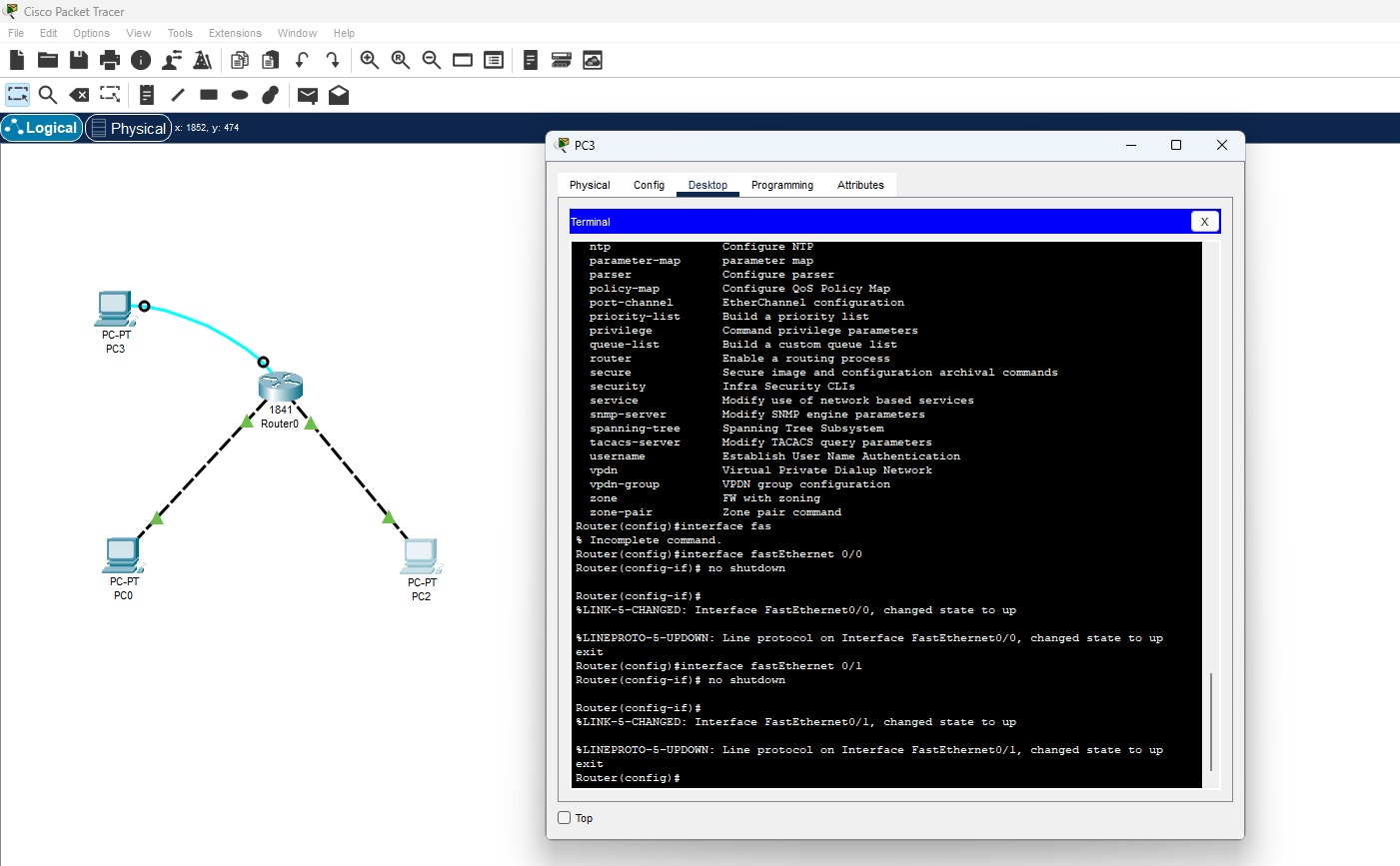
Task: Select the Draw Rectangle tool
Action: pyautogui.click(x=209, y=95)
